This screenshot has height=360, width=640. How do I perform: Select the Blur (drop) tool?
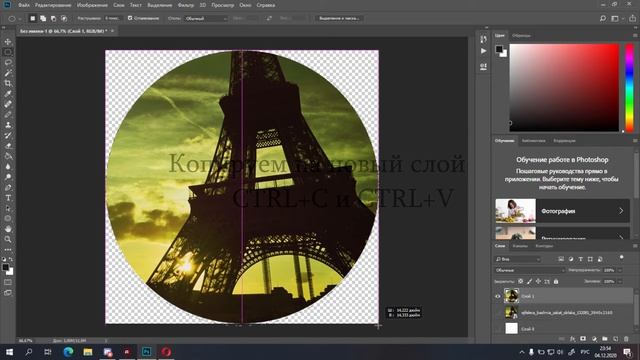click(x=8, y=167)
